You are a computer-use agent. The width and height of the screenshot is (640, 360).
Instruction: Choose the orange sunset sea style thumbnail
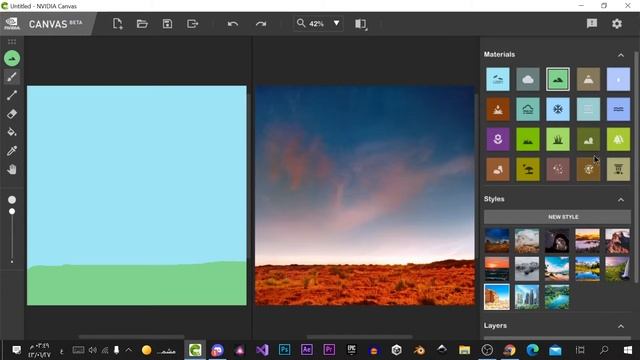click(x=497, y=269)
